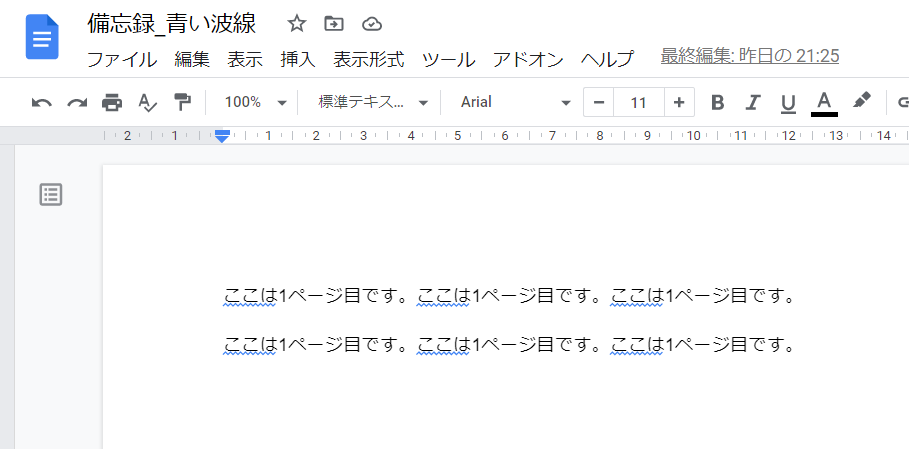Undo the last action
The height and width of the screenshot is (449, 909).
[x=41, y=103]
